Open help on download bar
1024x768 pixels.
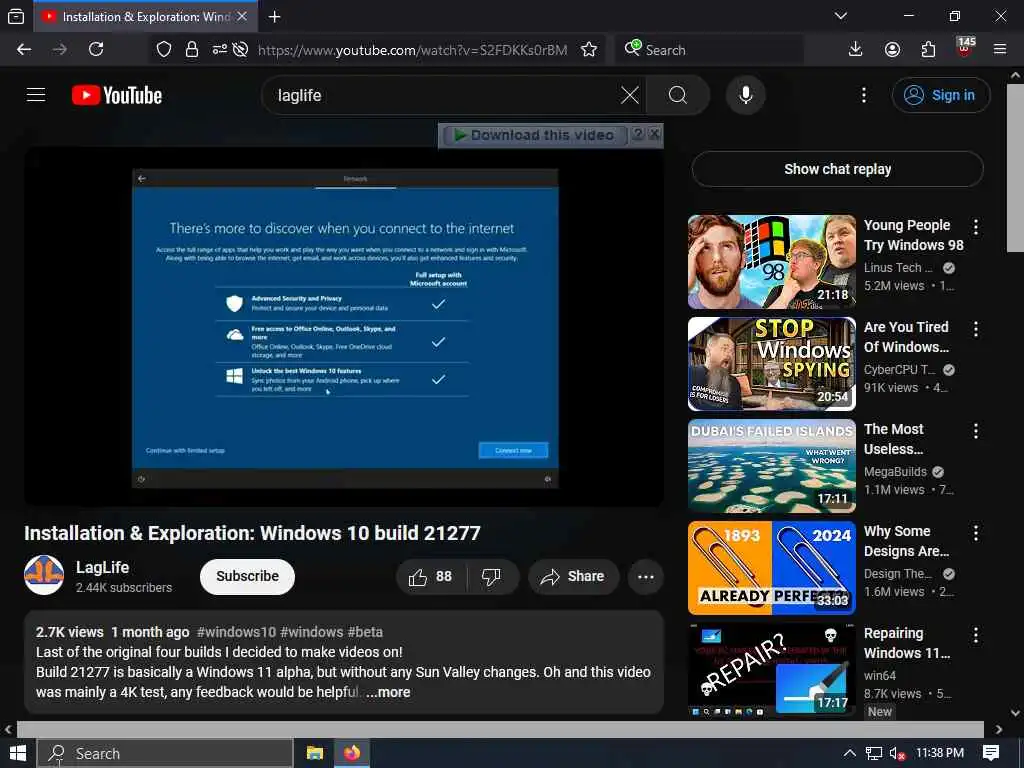638,135
